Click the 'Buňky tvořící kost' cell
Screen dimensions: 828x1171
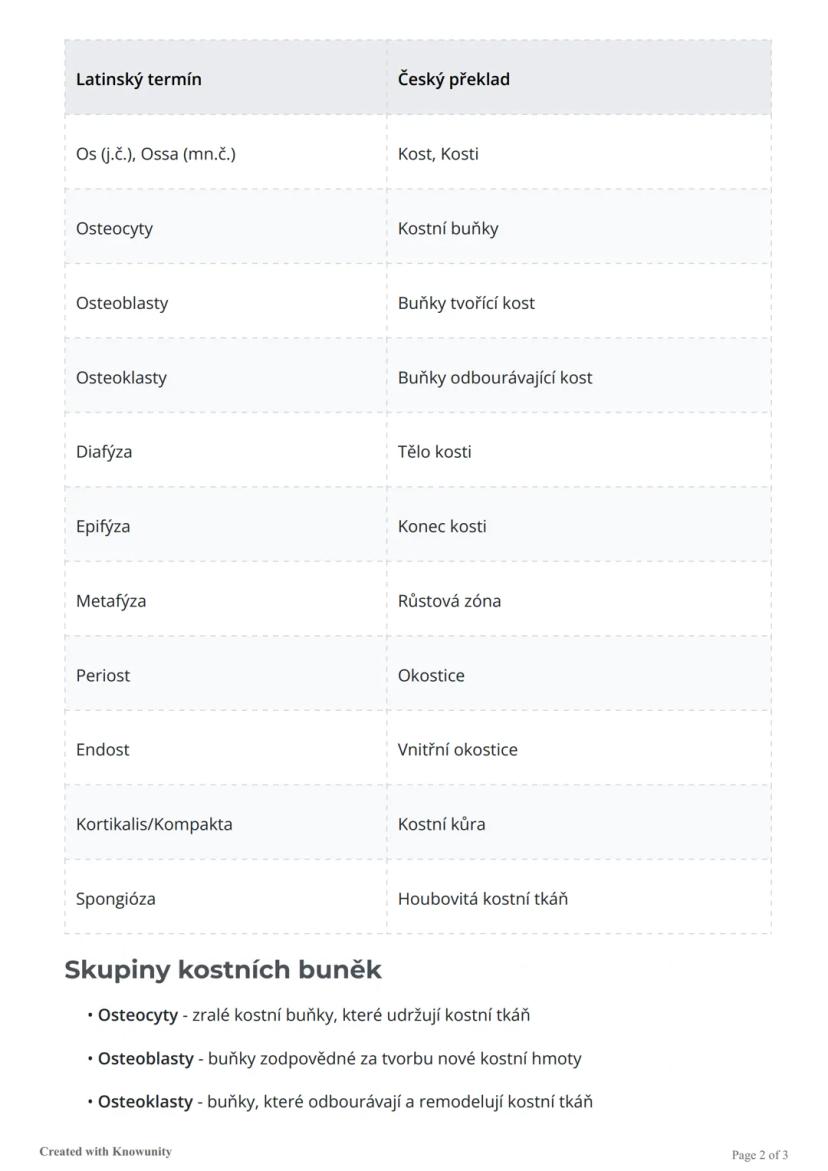[466, 303]
